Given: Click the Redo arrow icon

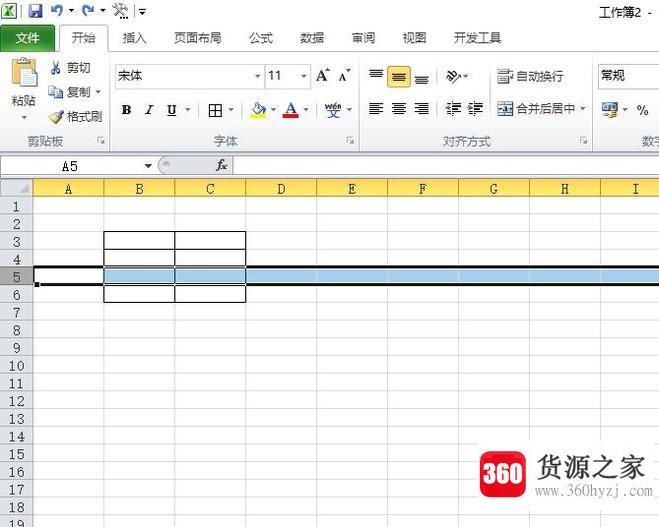Looking at the screenshot, I should (x=88, y=10).
